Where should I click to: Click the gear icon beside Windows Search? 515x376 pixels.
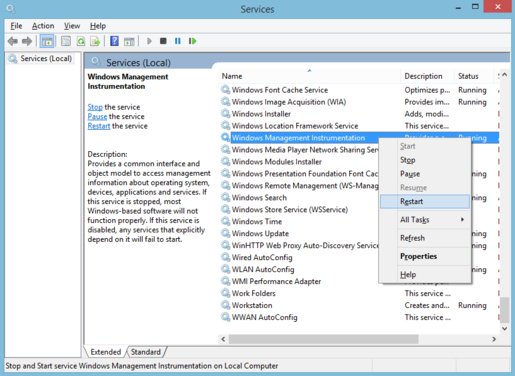coord(226,198)
